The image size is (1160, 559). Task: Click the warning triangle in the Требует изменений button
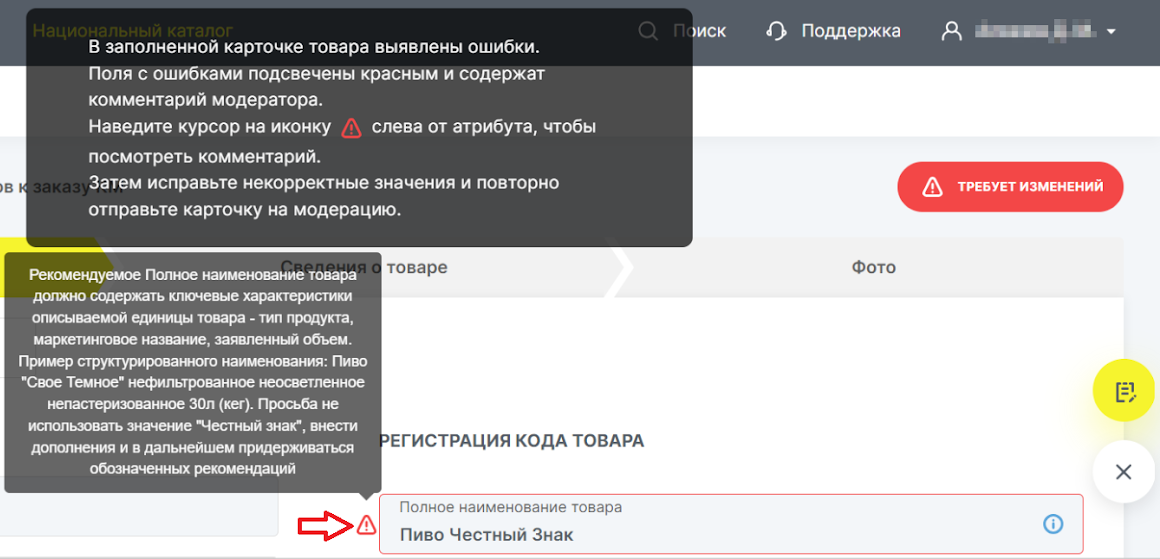coord(932,187)
